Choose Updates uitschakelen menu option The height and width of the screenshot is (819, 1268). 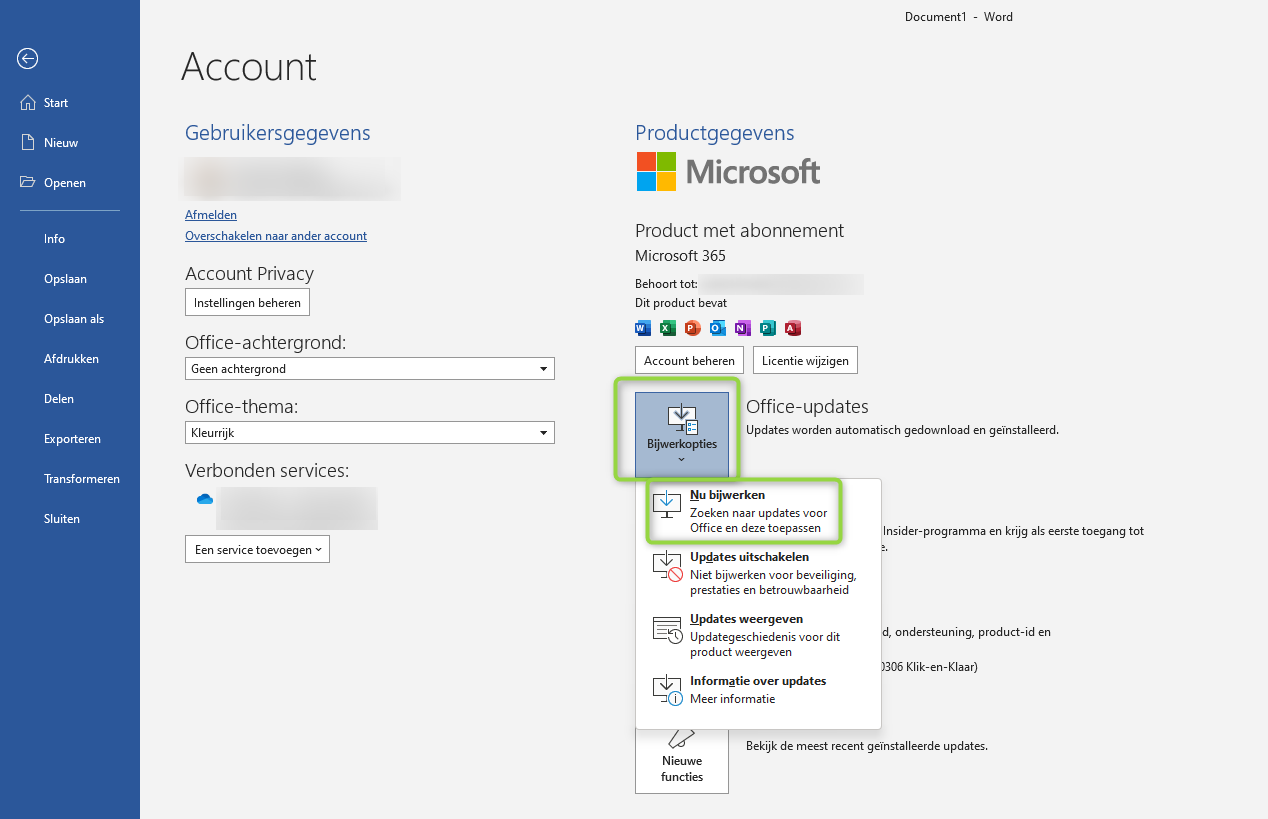pyautogui.click(x=758, y=573)
